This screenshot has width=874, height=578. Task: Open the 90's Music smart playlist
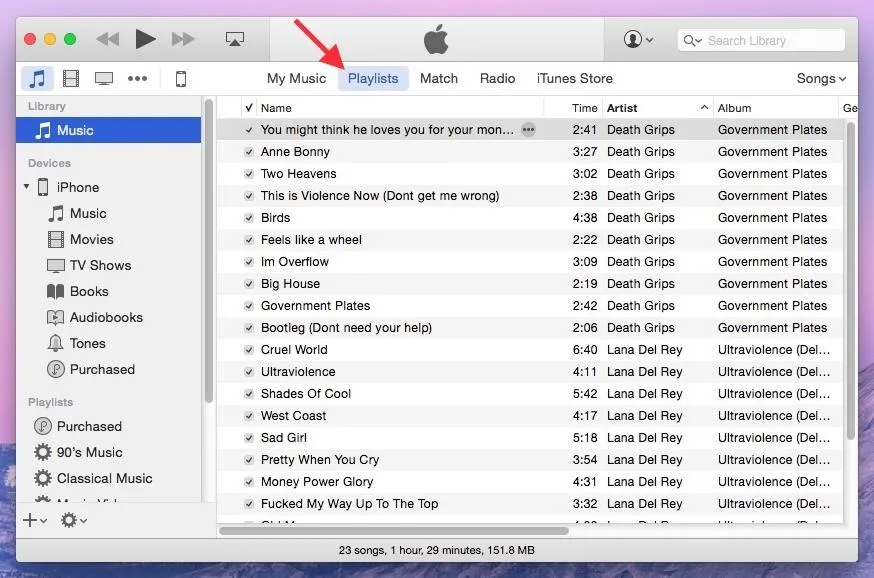click(x=77, y=452)
